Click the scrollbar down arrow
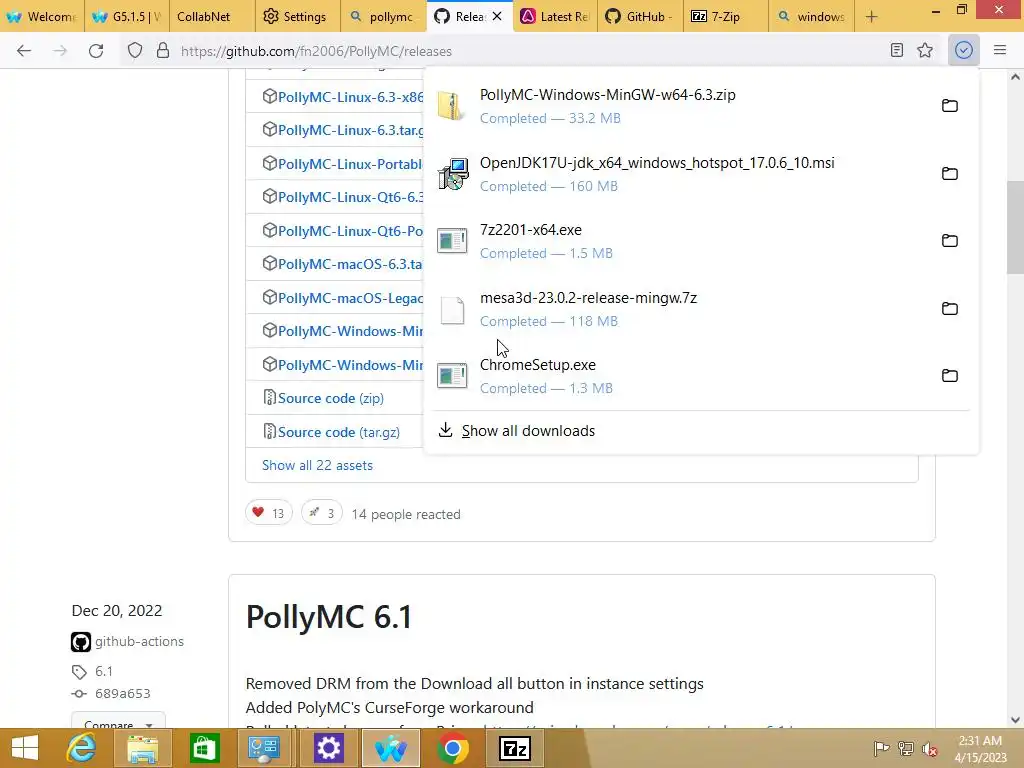 tap(1015, 720)
